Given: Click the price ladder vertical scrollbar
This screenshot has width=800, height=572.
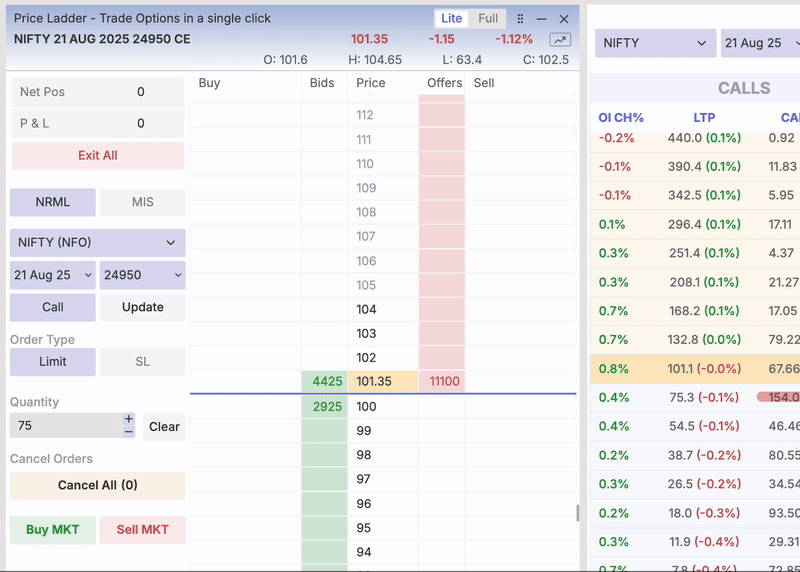Looking at the screenshot, I should tap(575, 513).
